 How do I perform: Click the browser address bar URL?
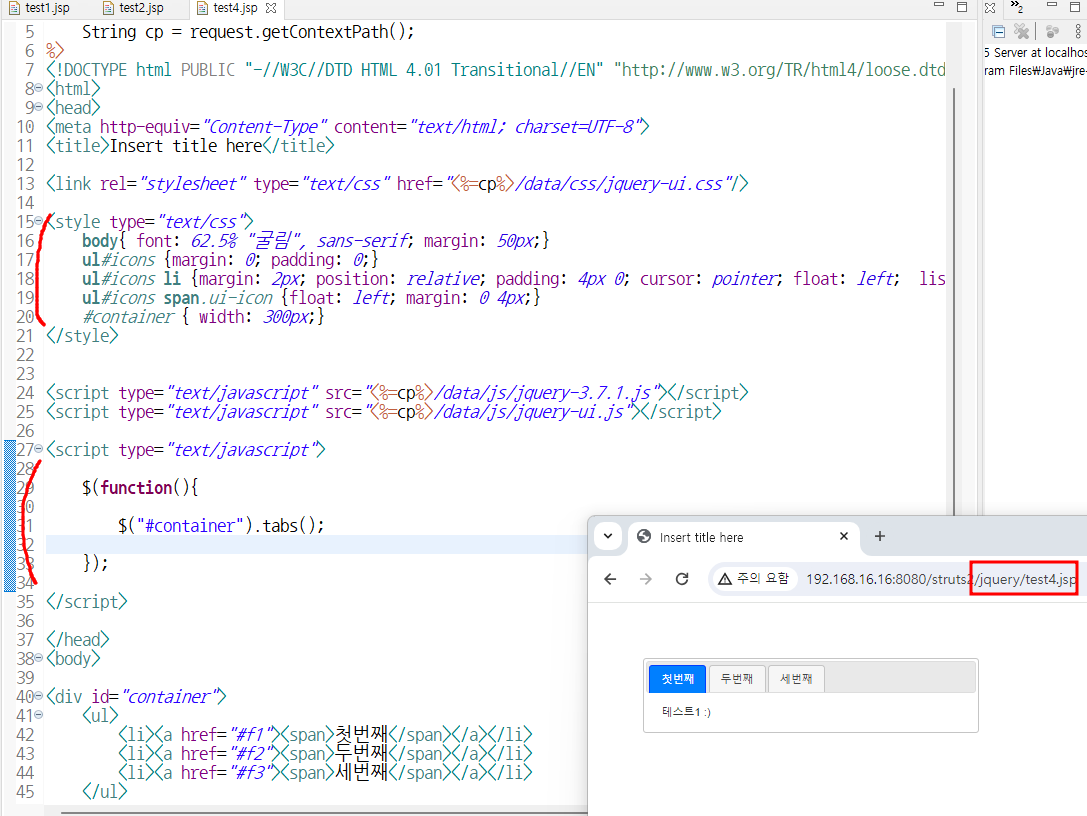pos(941,580)
